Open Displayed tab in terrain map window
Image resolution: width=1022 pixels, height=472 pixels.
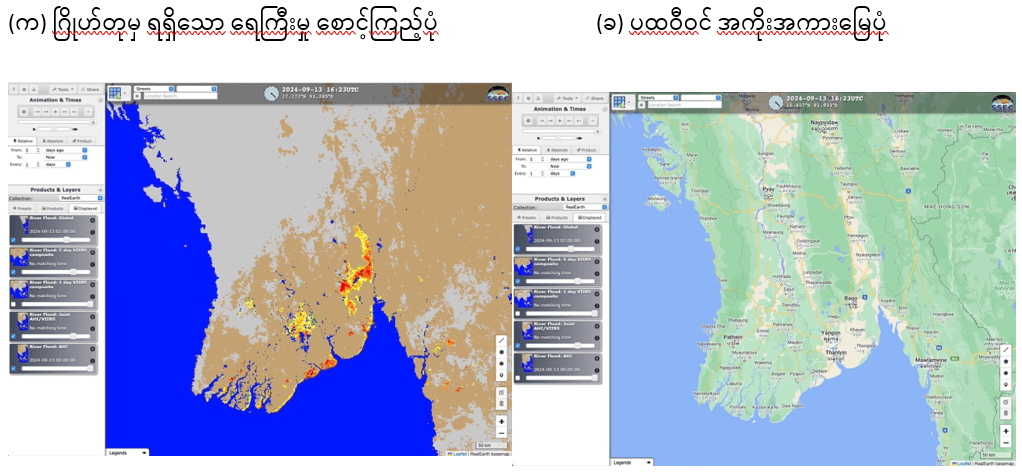pos(590,218)
